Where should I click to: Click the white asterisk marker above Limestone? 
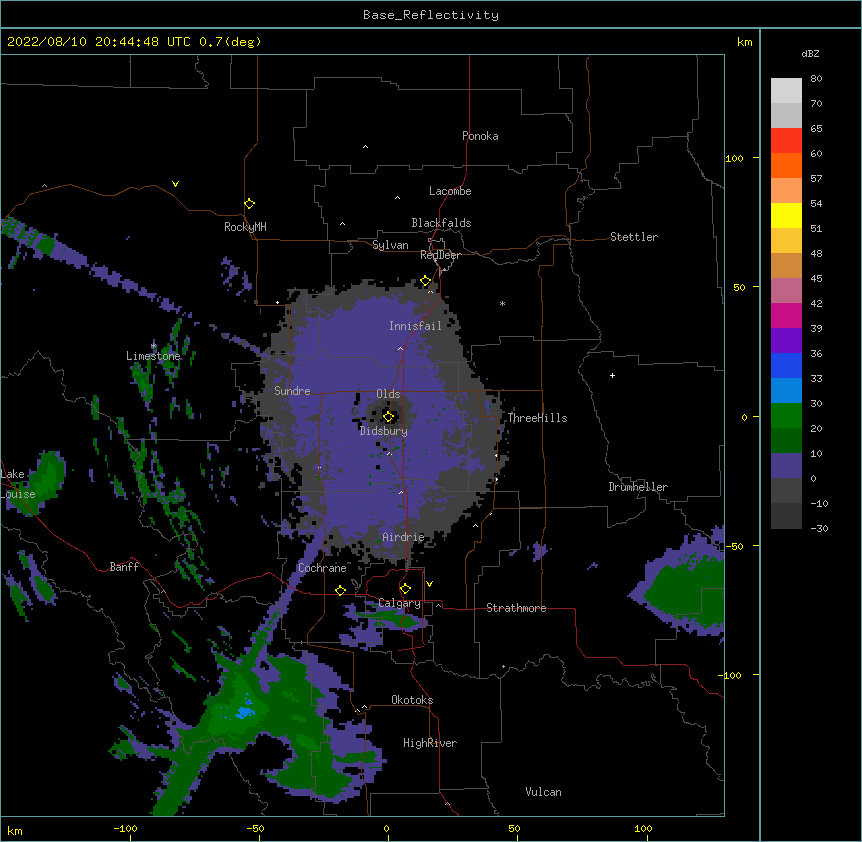click(153, 345)
